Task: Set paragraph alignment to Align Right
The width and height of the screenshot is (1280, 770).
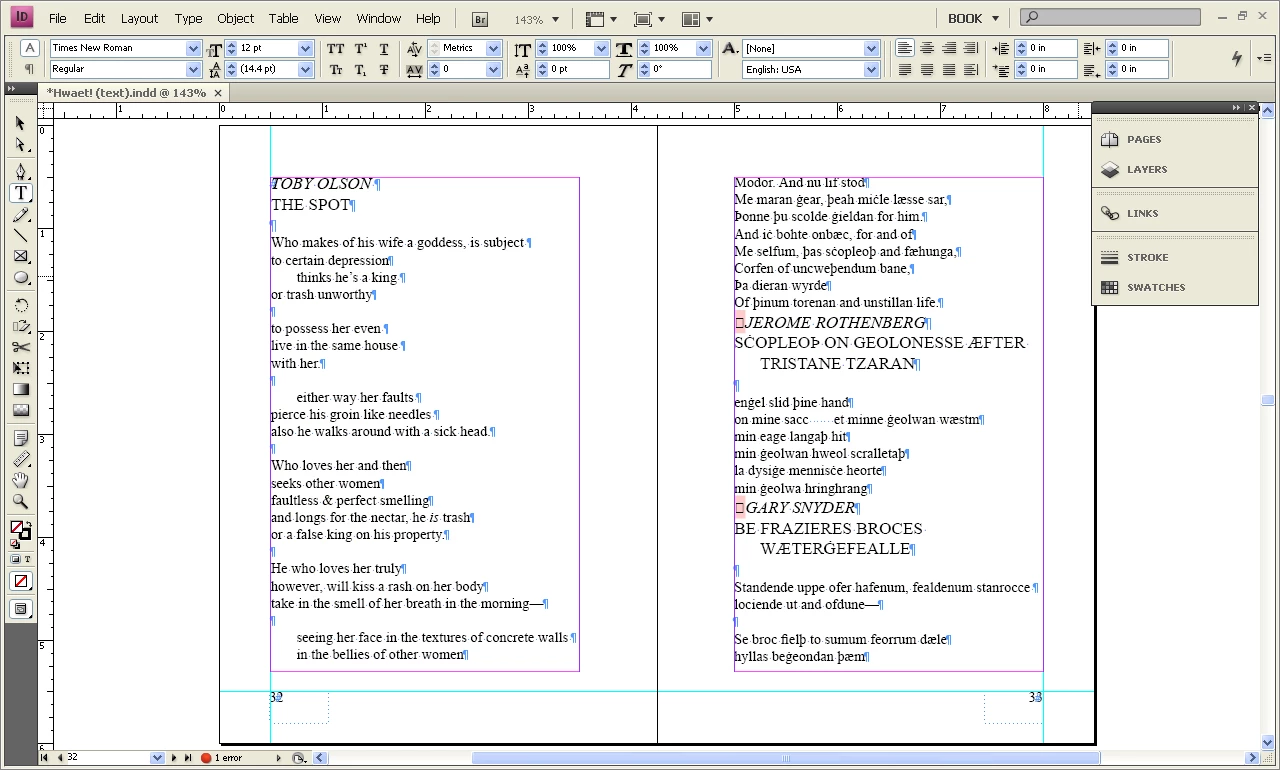Action: pyautogui.click(x=949, y=48)
